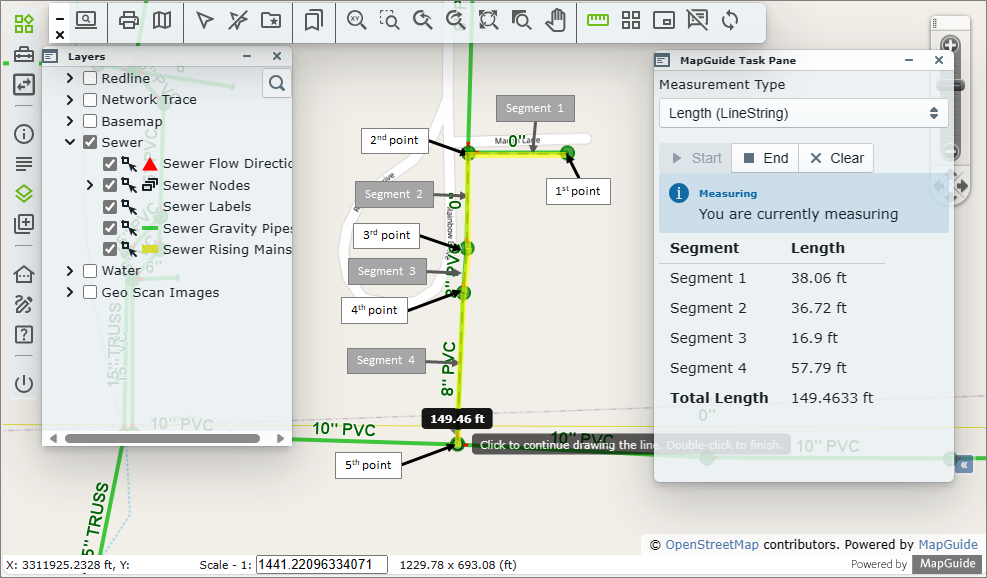Click the map scale input field
The image size is (987, 578).
pyautogui.click(x=321, y=565)
